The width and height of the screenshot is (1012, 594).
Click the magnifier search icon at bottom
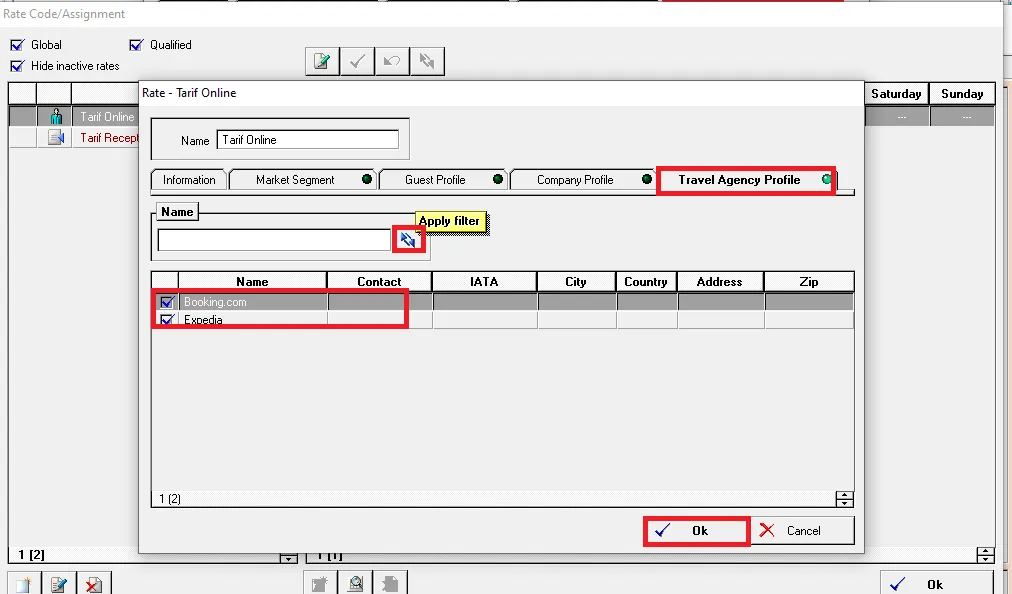[x=356, y=584]
